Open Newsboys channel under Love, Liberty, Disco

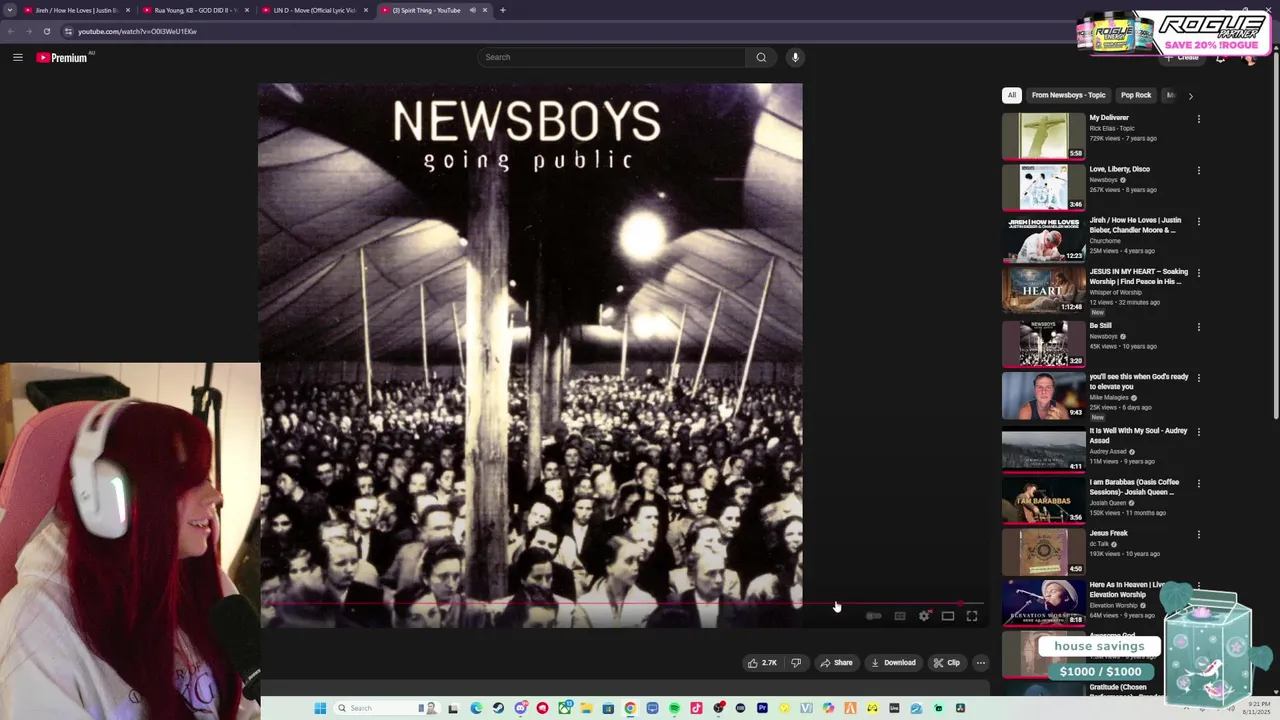(1103, 180)
